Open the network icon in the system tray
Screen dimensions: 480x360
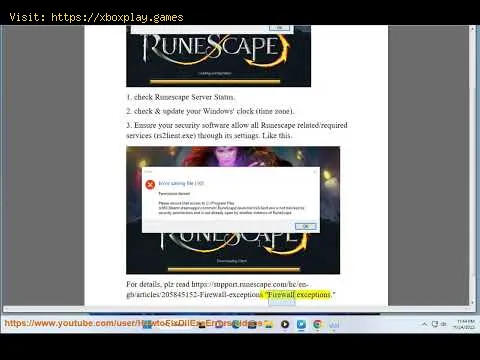(x=435, y=324)
